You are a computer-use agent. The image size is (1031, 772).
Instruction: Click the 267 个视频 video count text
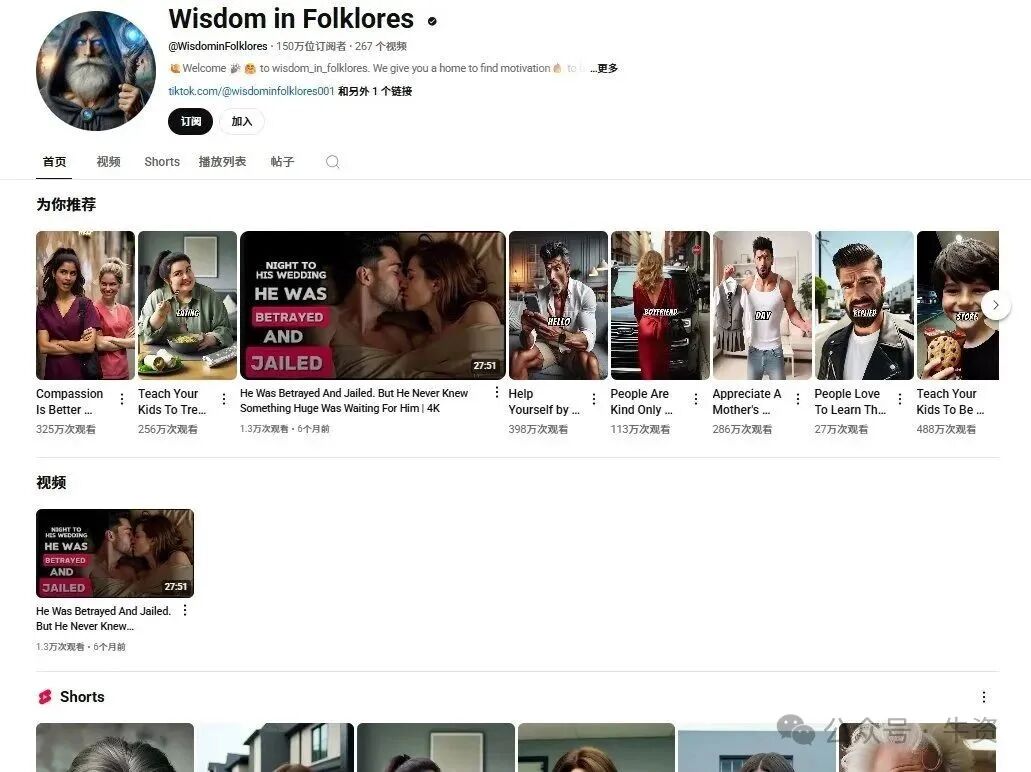coord(381,46)
